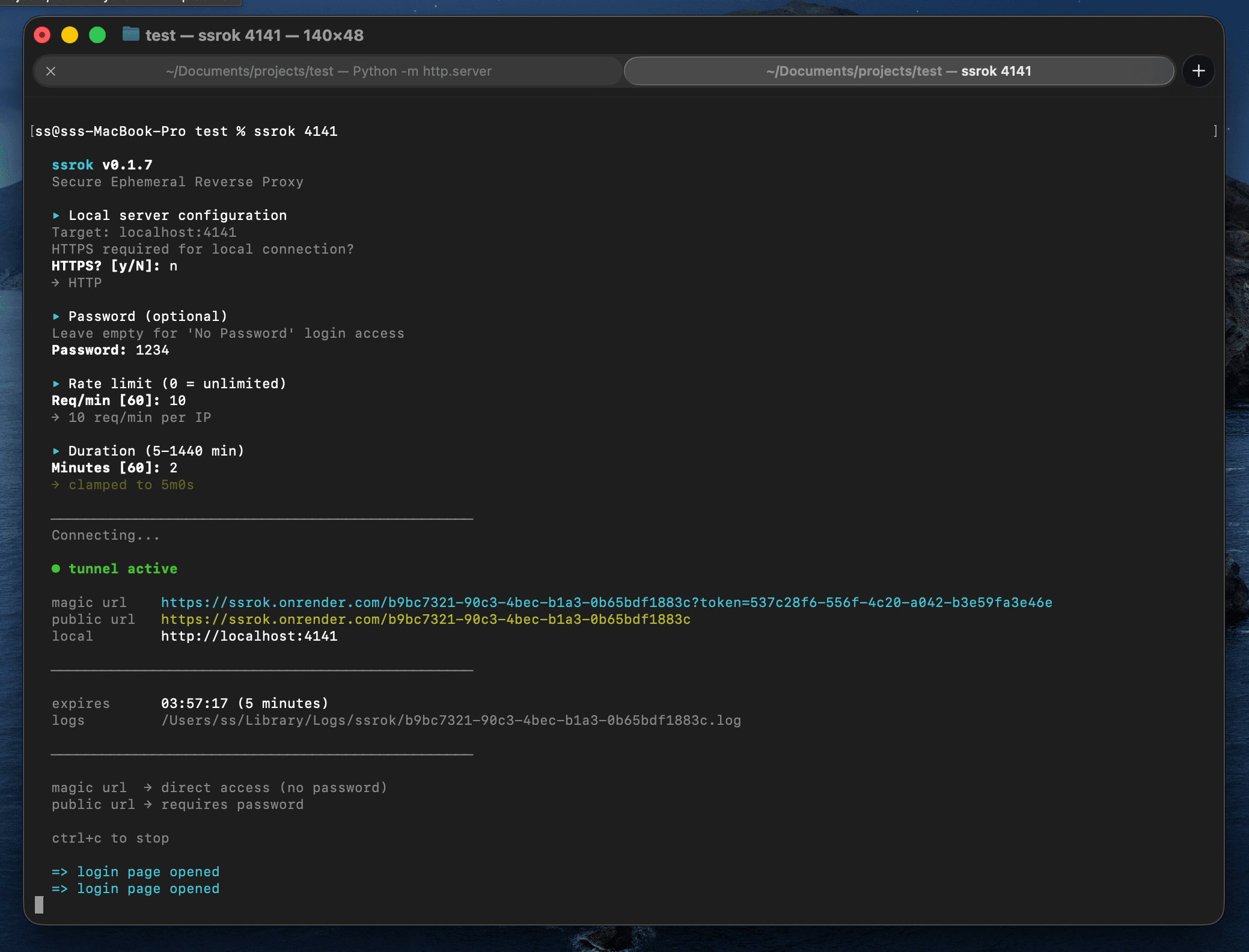Click the http://localhost:4141 local link

click(x=248, y=635)
